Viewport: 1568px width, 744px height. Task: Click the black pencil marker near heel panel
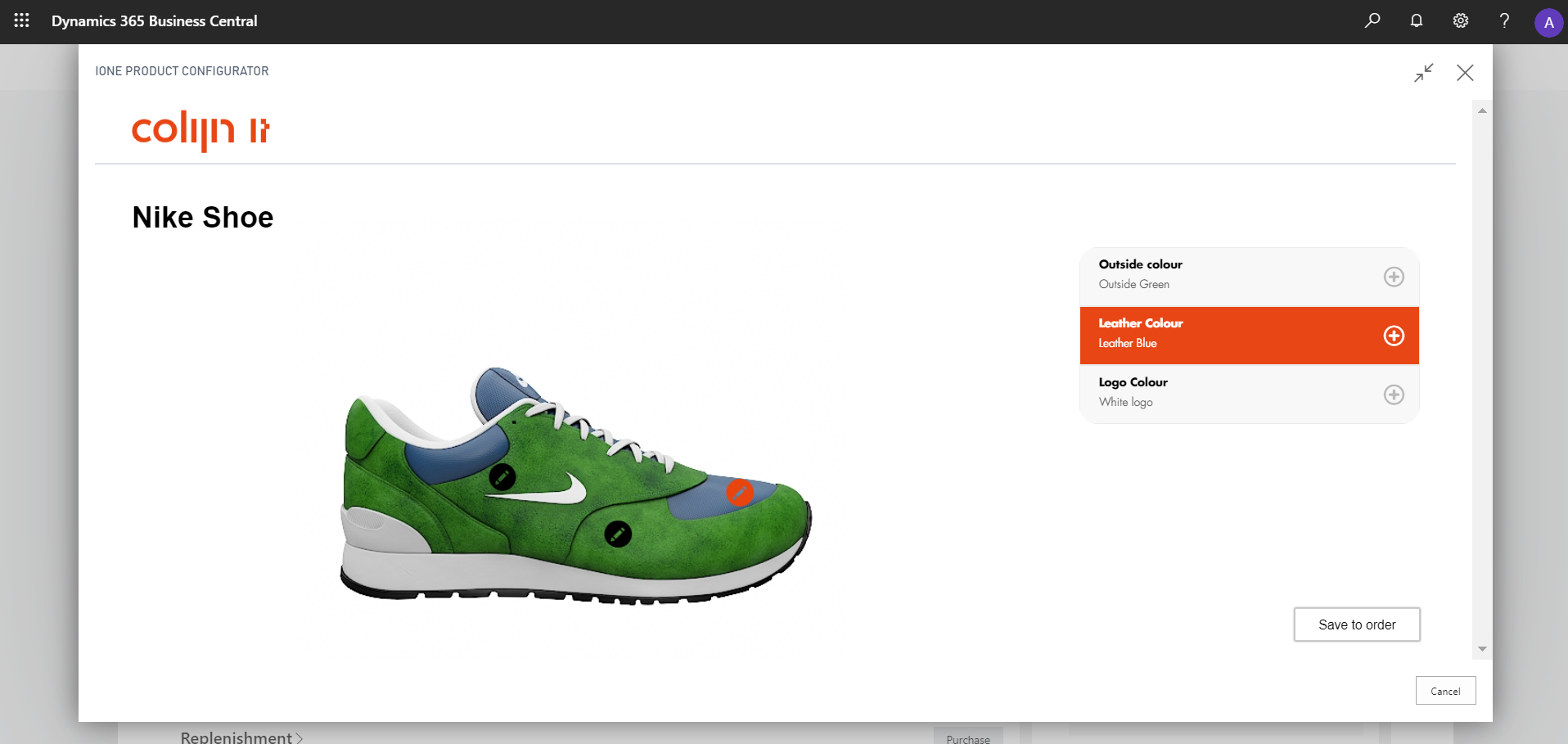[502, 476]
